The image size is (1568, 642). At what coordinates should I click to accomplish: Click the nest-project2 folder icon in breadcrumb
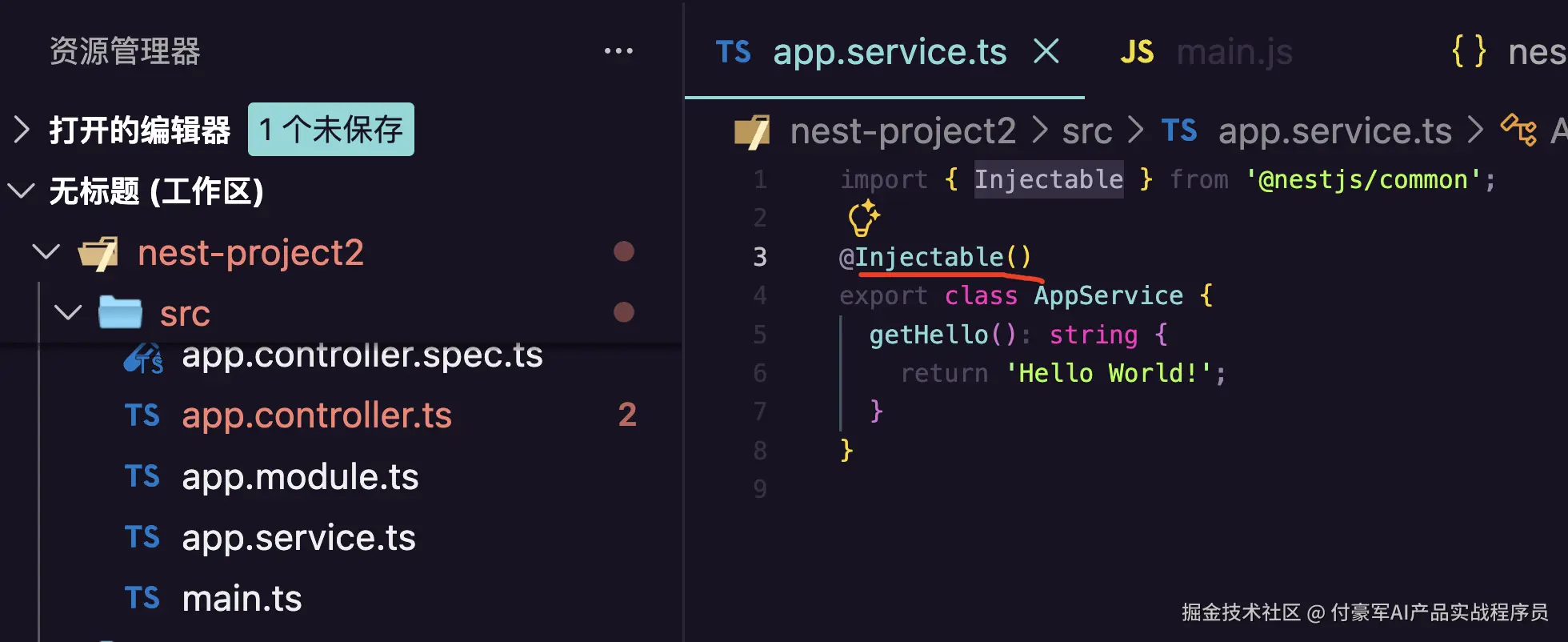(x=752, y=131)
